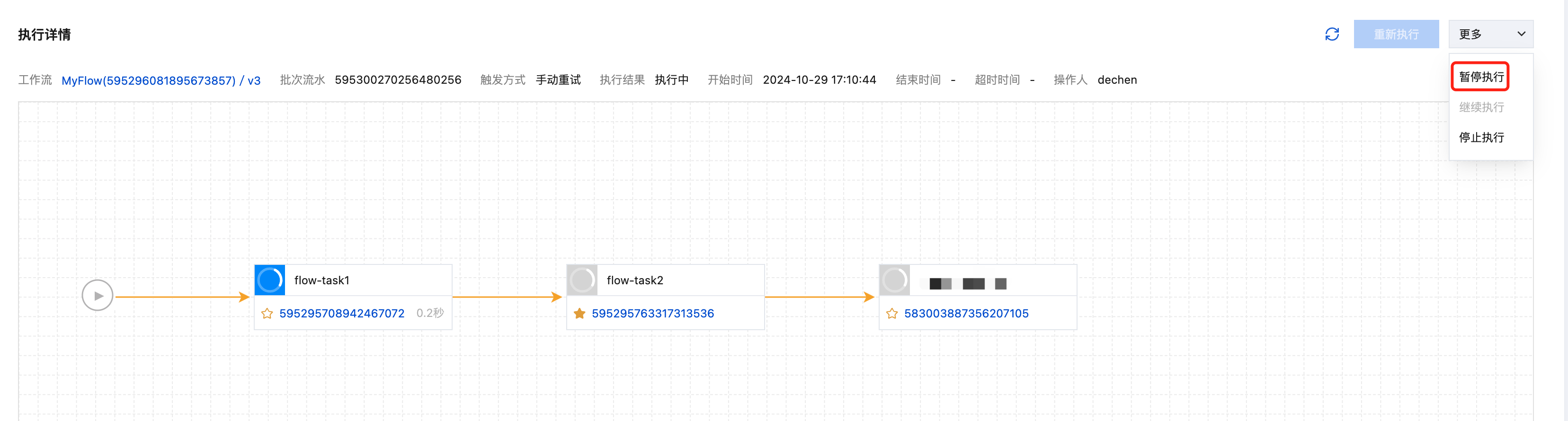Screen dimensions: 1568x421
Task: Click the refresh icon beside 重新执行
Action: 1332,34
